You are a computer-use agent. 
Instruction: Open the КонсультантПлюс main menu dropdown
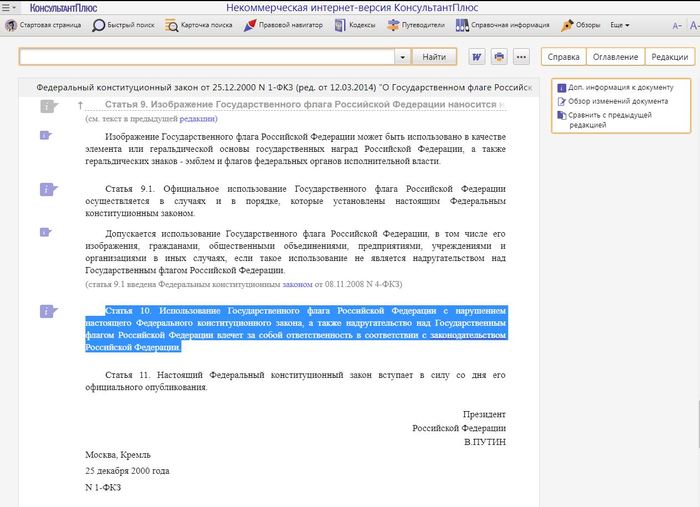(x=10, y=8)
